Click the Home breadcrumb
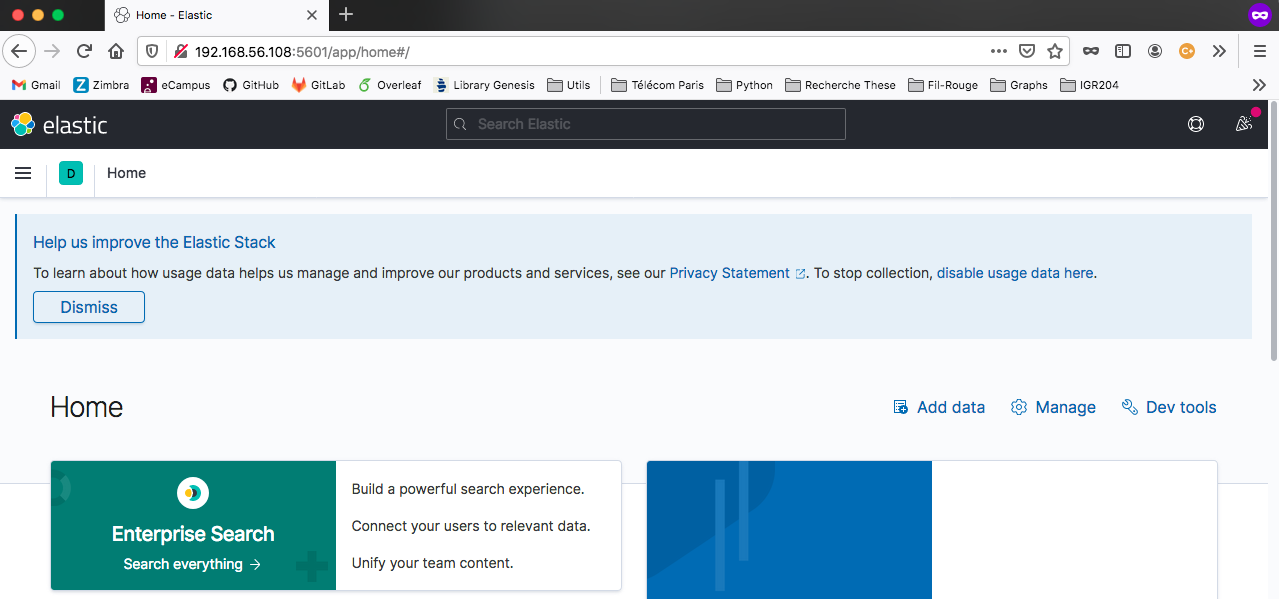1279x599 pixels. [127, 173]
